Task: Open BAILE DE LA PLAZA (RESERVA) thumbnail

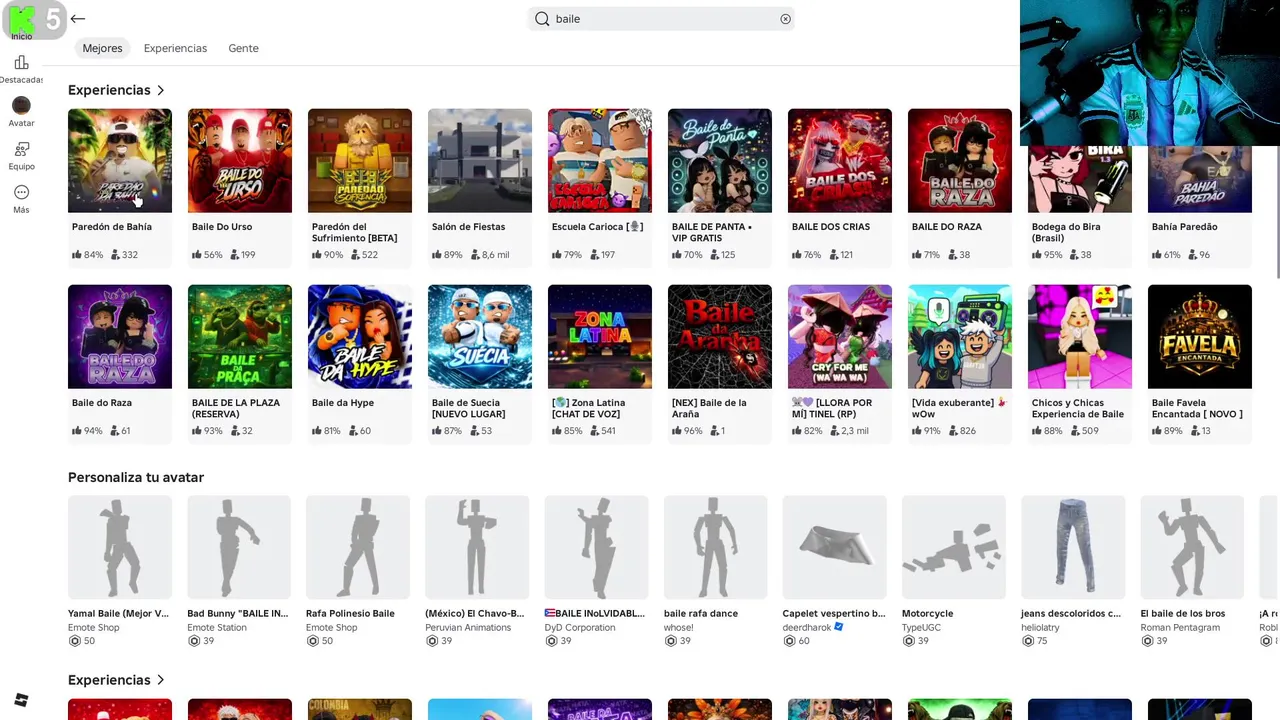Action: 240,337
